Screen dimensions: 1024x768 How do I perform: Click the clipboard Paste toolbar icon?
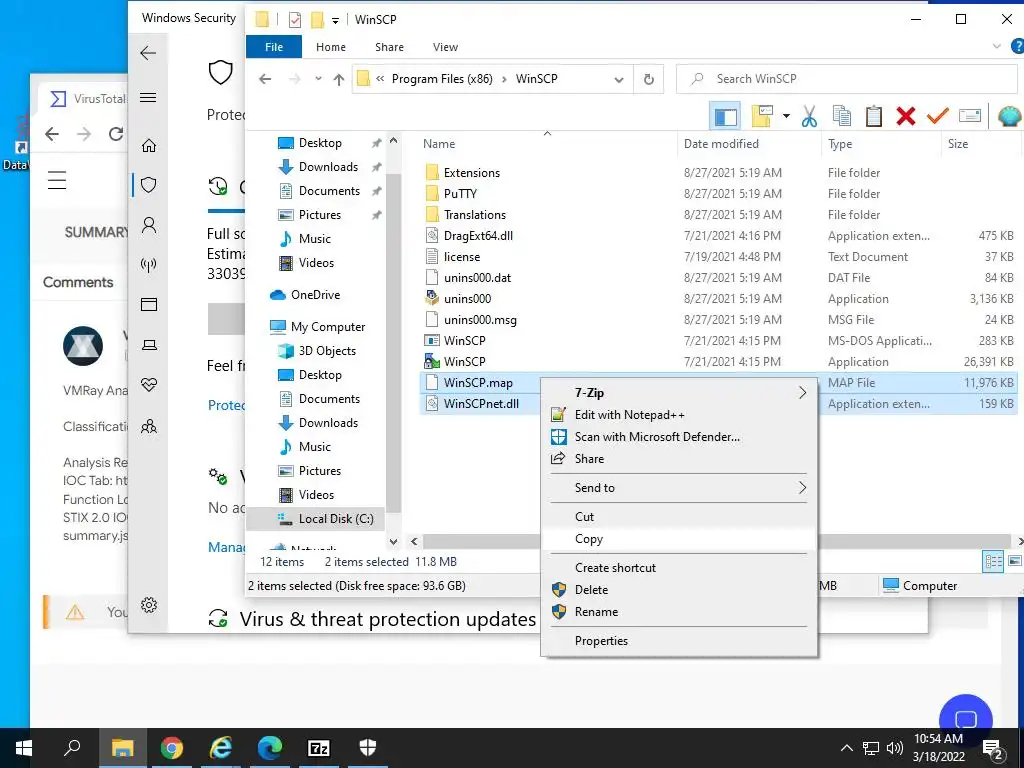coord(874,116)
